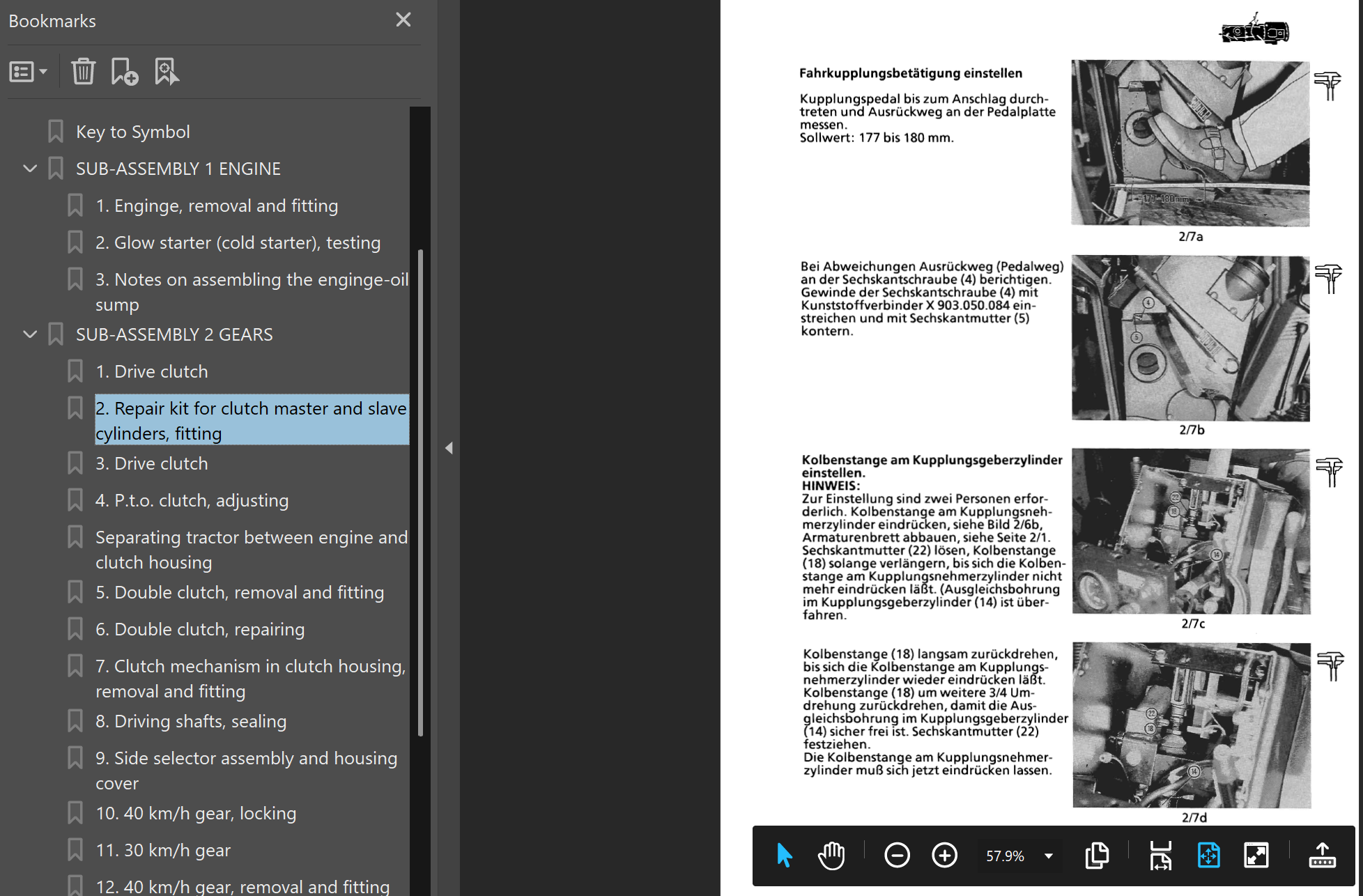
Task: Open the Key to Symbol bookmark
Action: pos(132,132)
